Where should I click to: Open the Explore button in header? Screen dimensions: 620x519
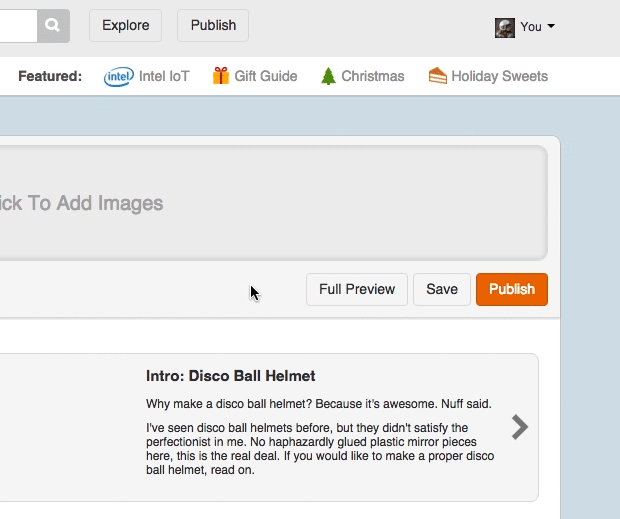click(x=125, y=26)
